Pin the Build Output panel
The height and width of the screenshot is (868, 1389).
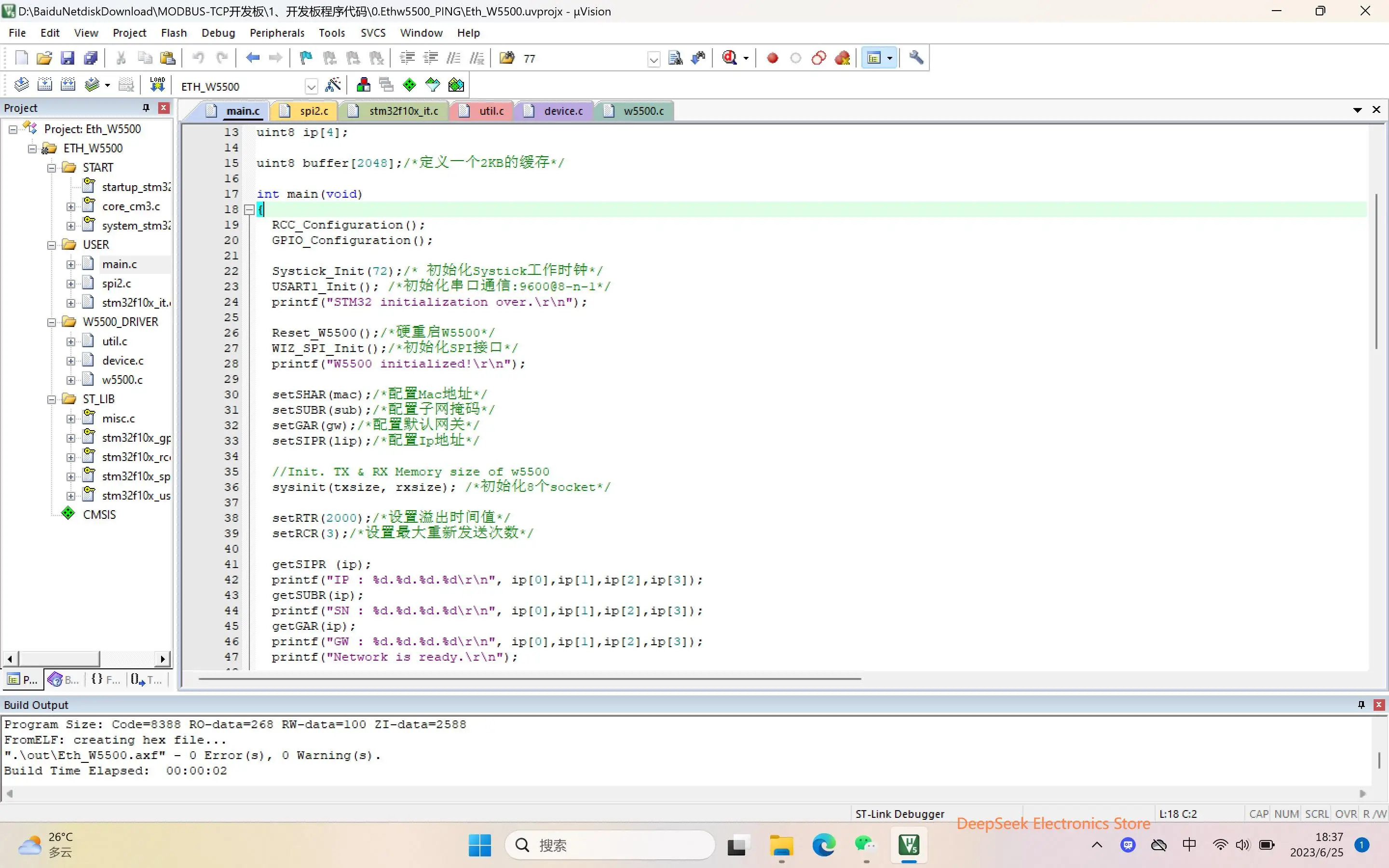(x=1361, y=705)
